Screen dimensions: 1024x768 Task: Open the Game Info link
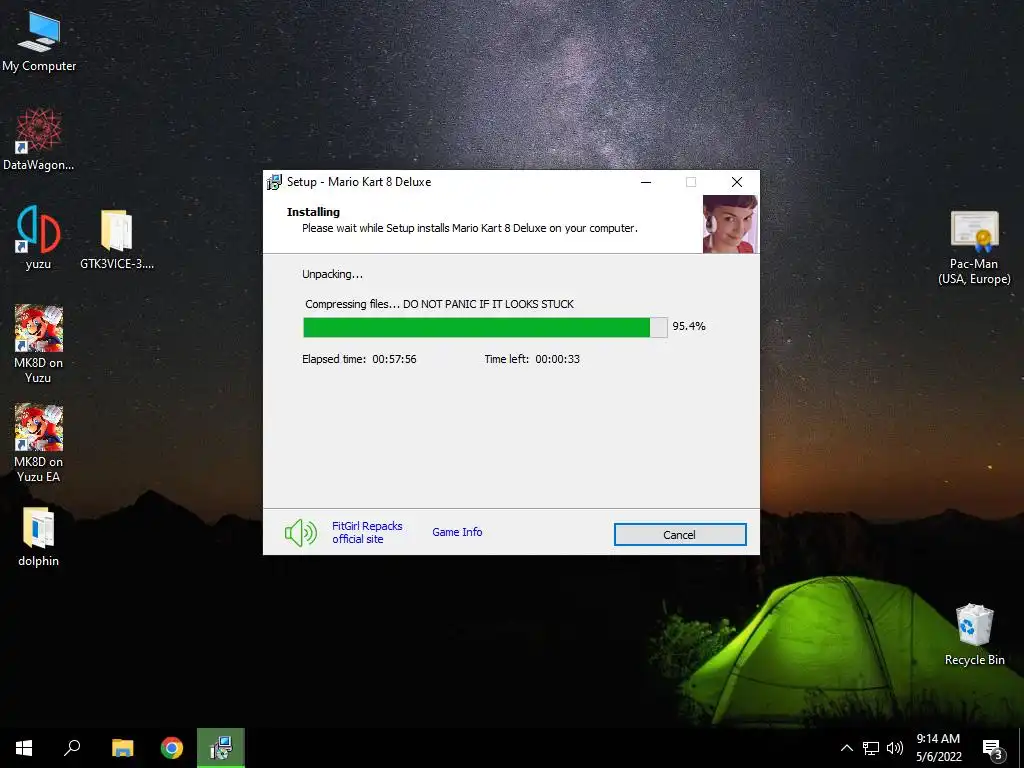tap(457, 532)
